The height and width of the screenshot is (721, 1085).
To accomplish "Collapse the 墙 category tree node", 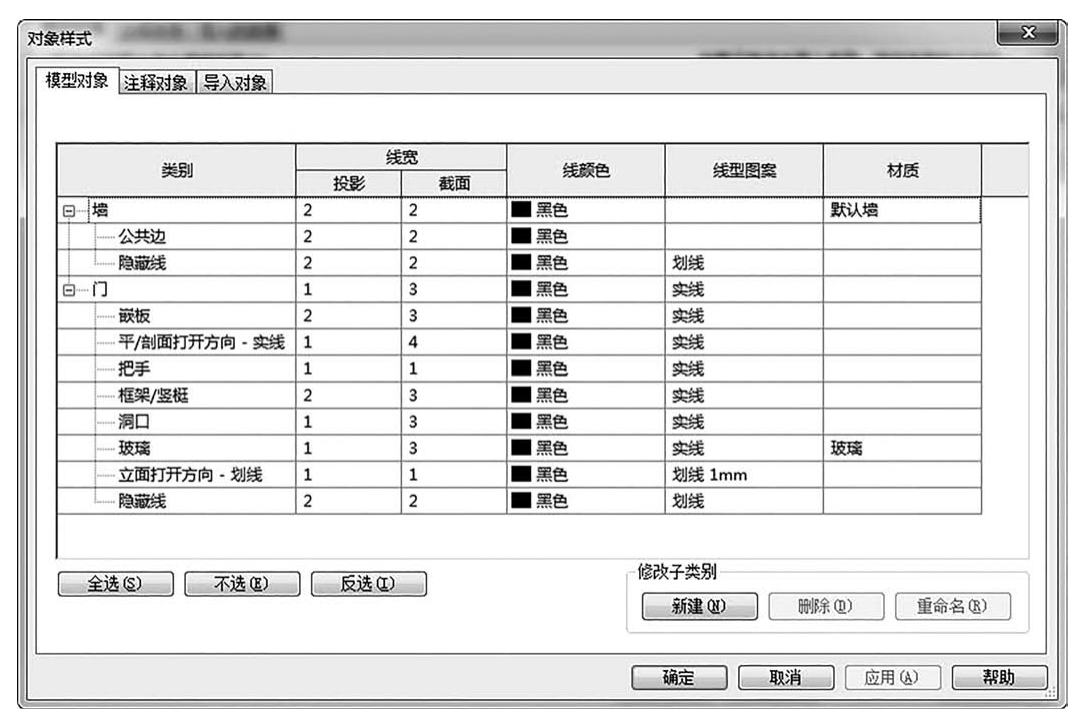I will click(69, 211).
